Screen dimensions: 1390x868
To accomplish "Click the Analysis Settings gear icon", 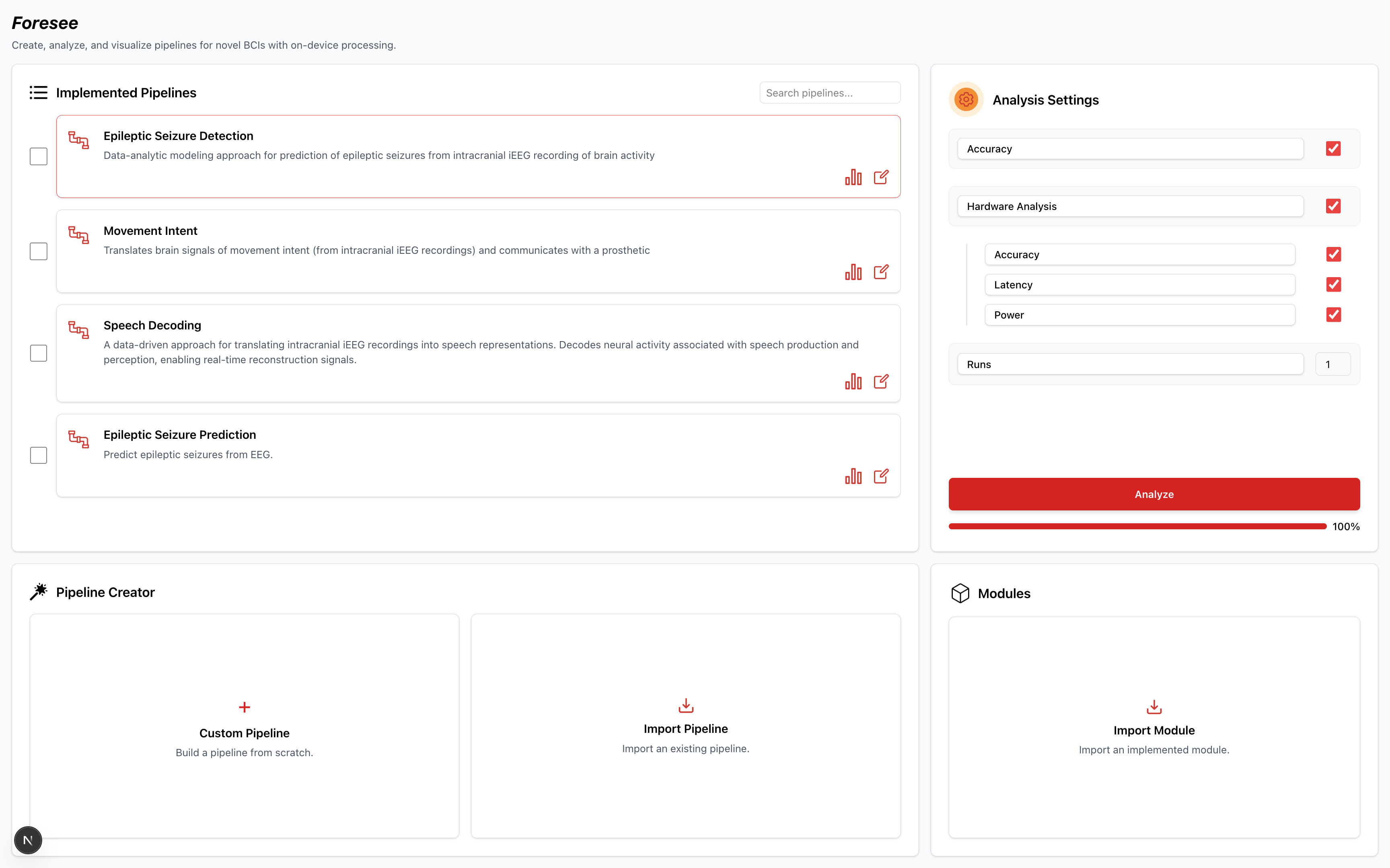I will coord(966,99).
